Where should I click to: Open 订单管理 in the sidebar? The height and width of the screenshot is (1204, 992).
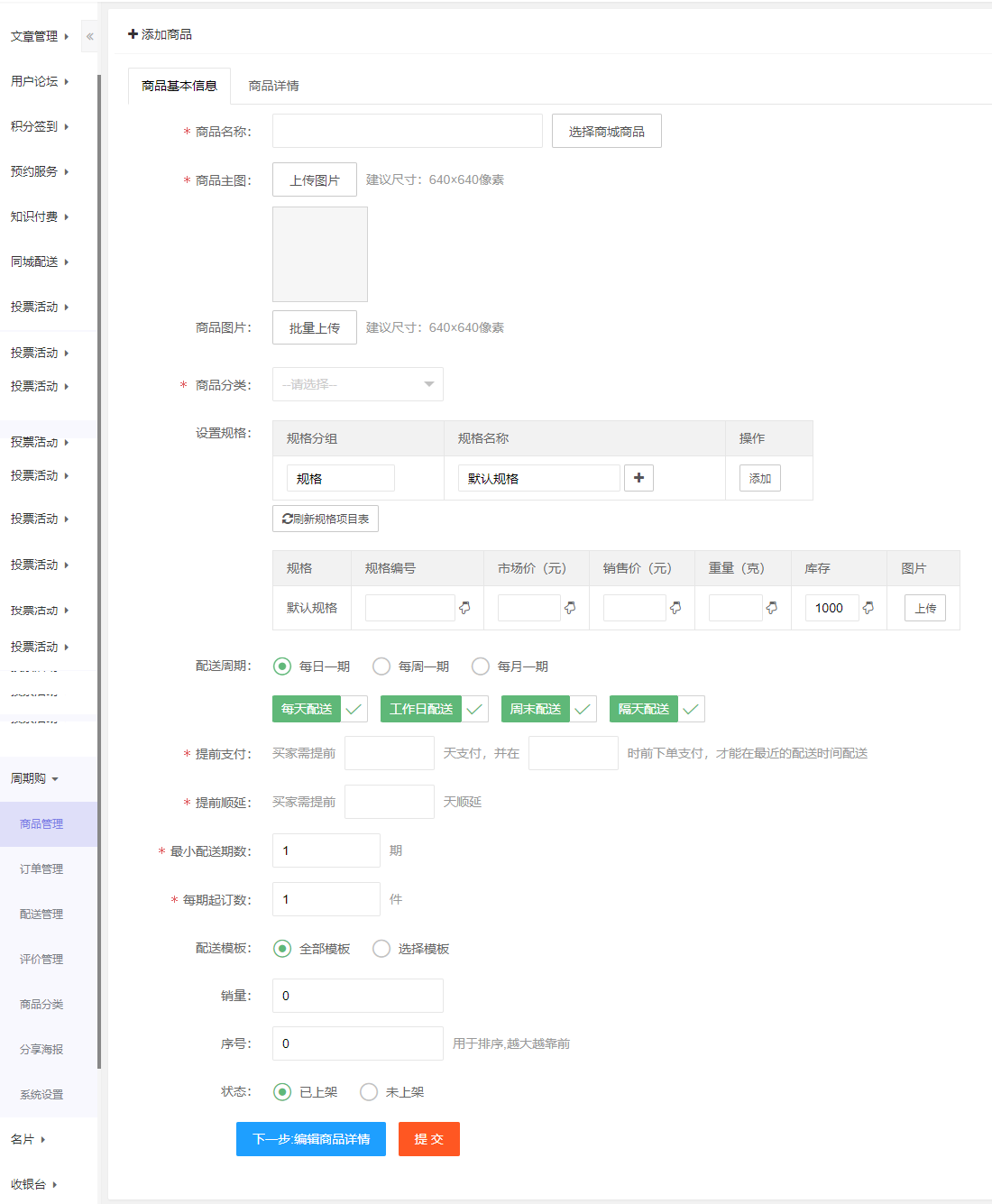(41, 869)
